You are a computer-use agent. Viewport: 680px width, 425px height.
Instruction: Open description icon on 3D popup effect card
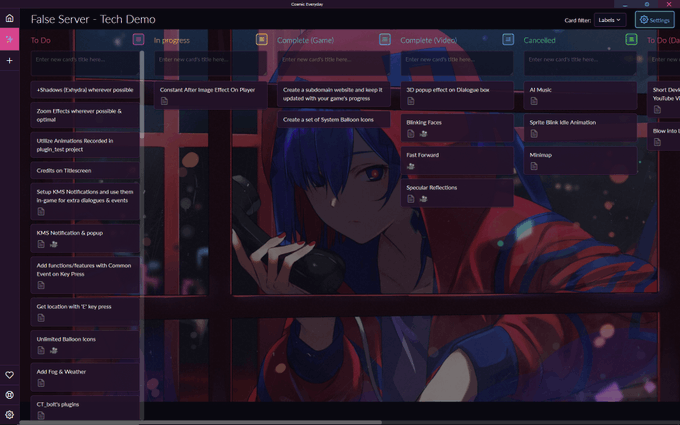click(411, 101)
